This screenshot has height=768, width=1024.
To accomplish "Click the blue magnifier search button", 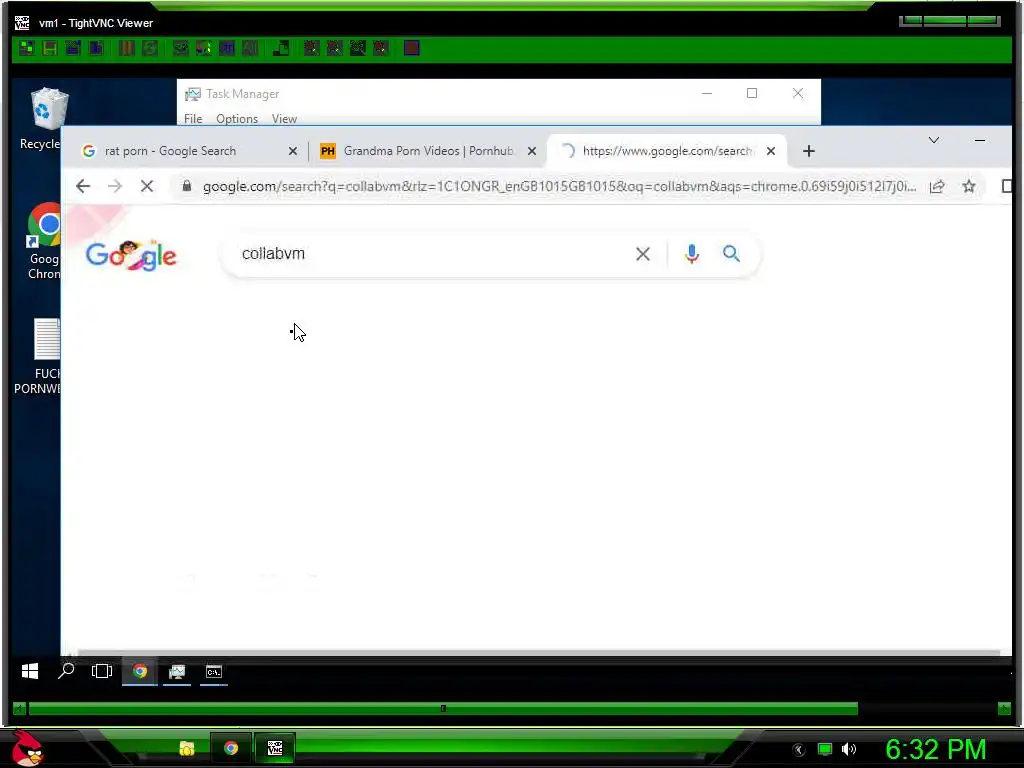I will [731, 253].
